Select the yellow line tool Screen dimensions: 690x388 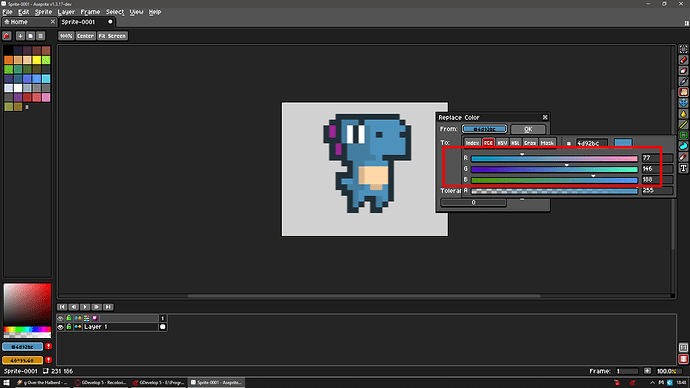pyautogui.click(x=683, y=124)
